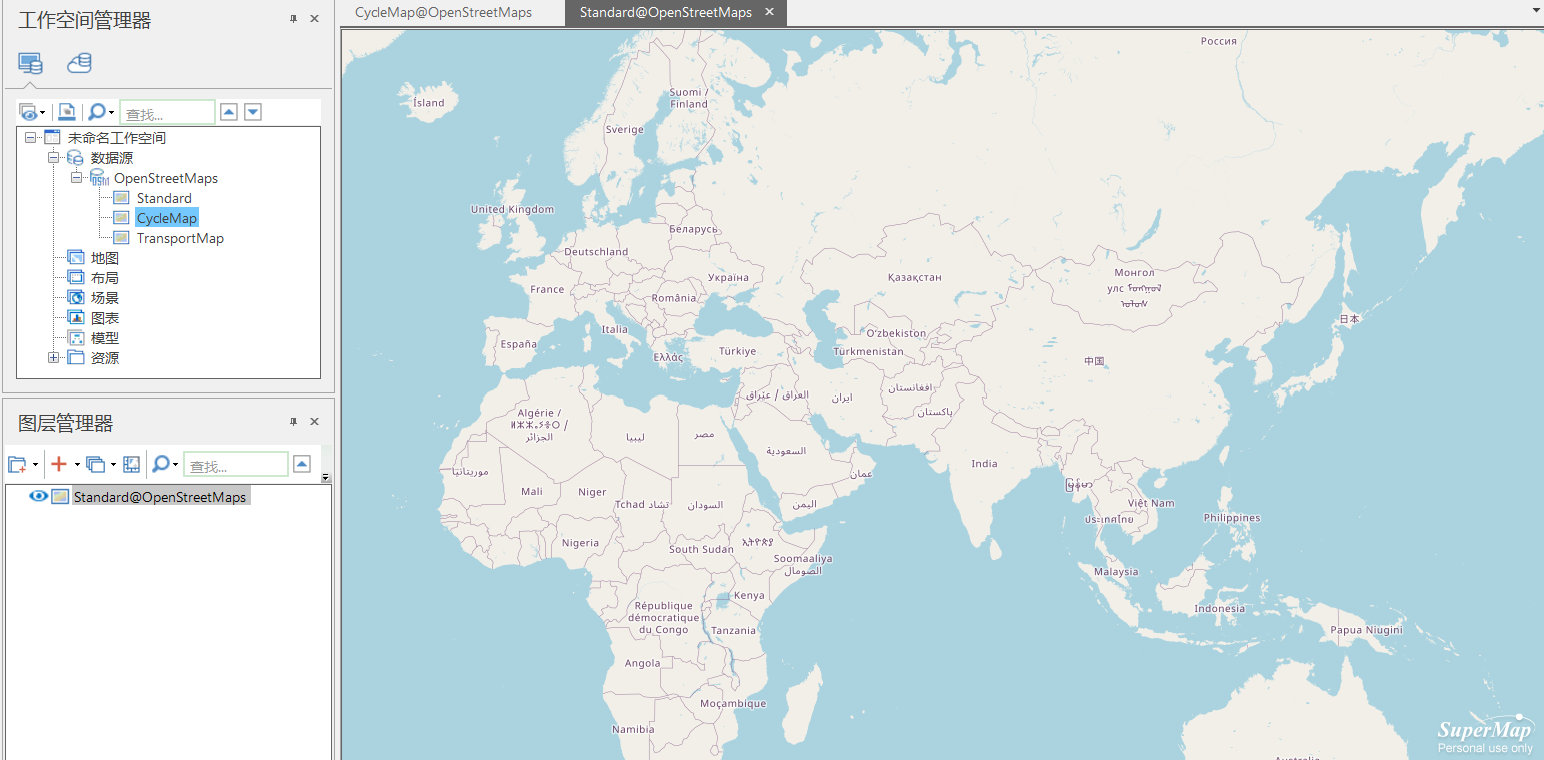Viewport: 1544px width, 760px height.
Task: Select the 布局 node
Action: 105,278
